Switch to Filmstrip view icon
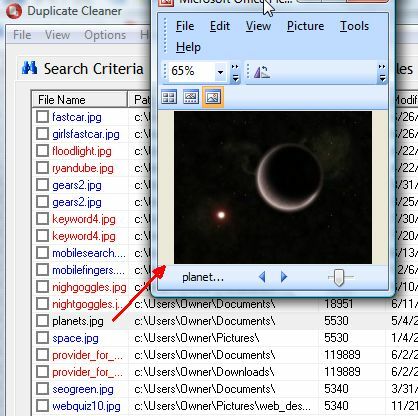This screenshot has width=418, height=416. [x=191, y=97]
